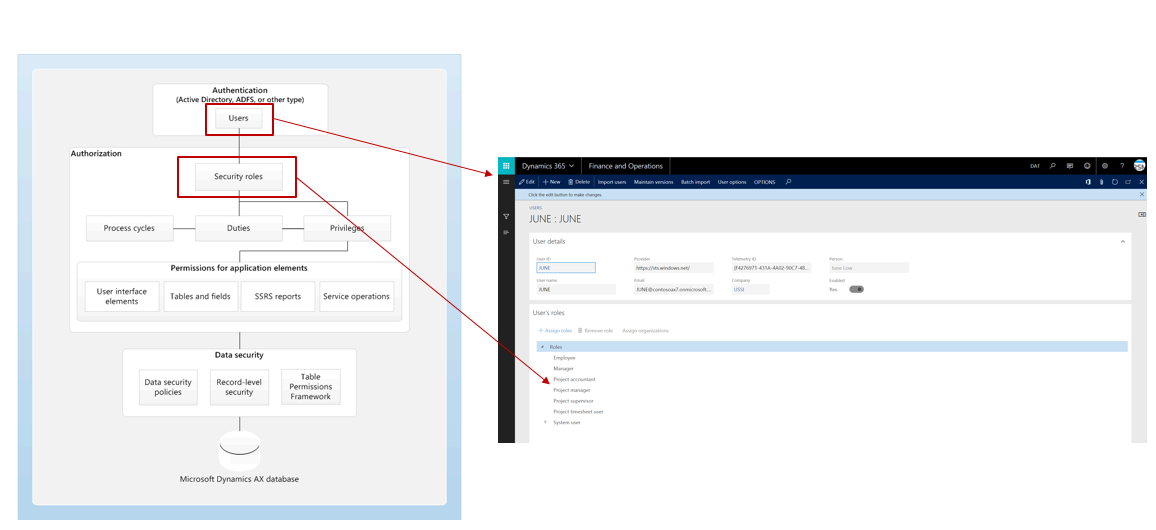Open the settings gear in the header
This screenshot has height=530, width=1156.
click(x=1104, y=166)
